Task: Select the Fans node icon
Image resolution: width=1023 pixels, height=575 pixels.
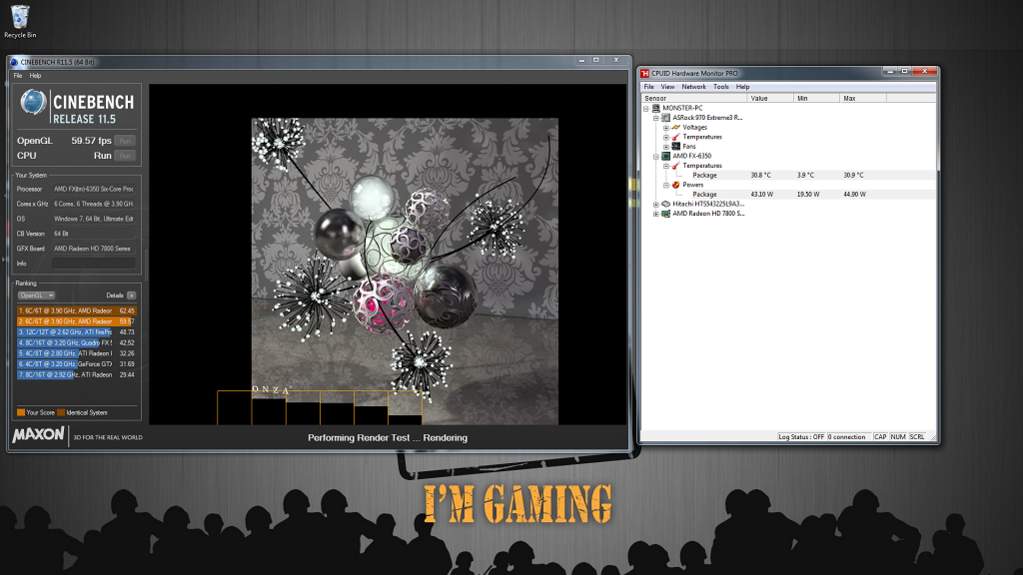Action: [x=676, y=146]
